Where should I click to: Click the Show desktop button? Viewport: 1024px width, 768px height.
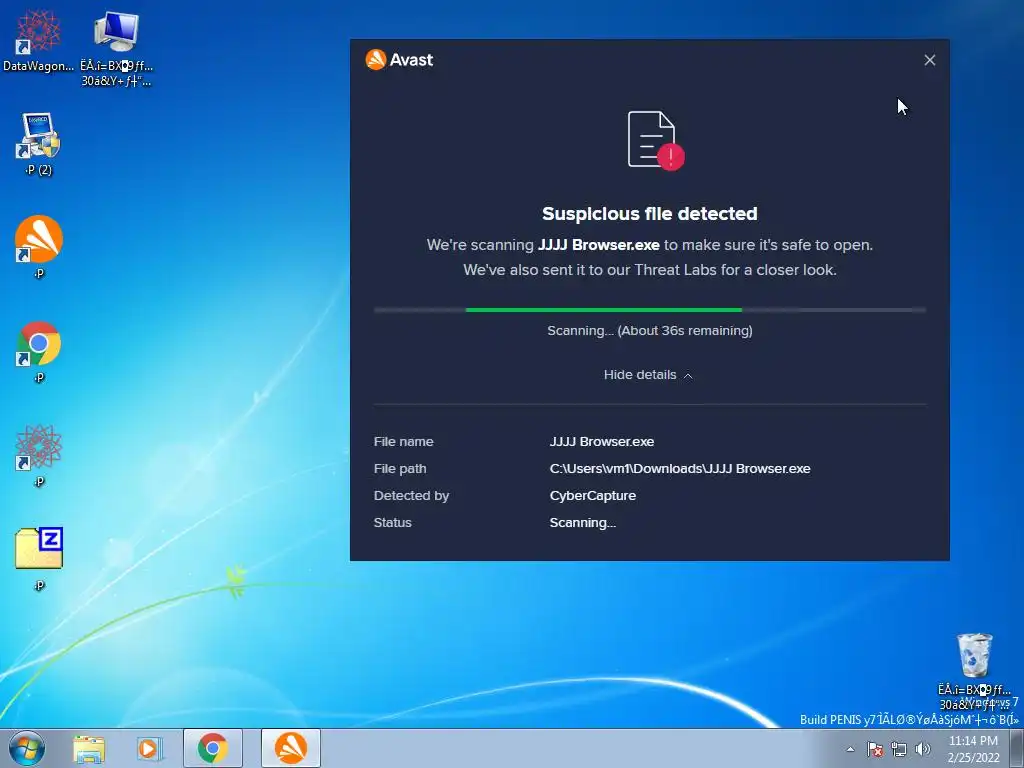[x=1017, y=748]
